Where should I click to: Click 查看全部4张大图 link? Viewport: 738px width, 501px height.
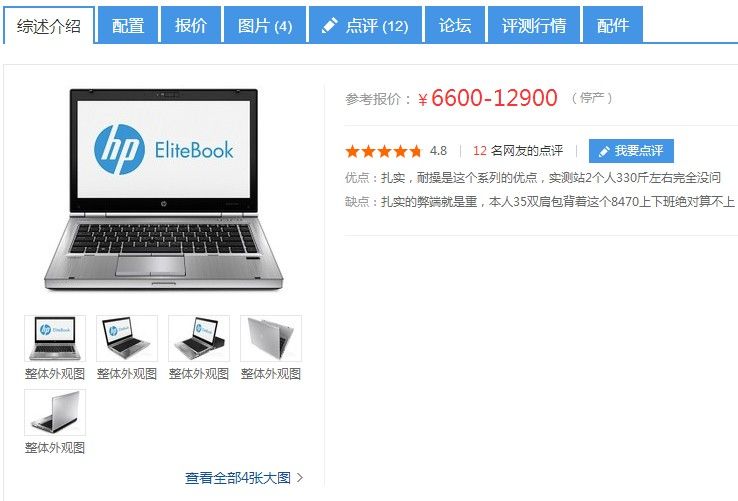tap(238, 478)
